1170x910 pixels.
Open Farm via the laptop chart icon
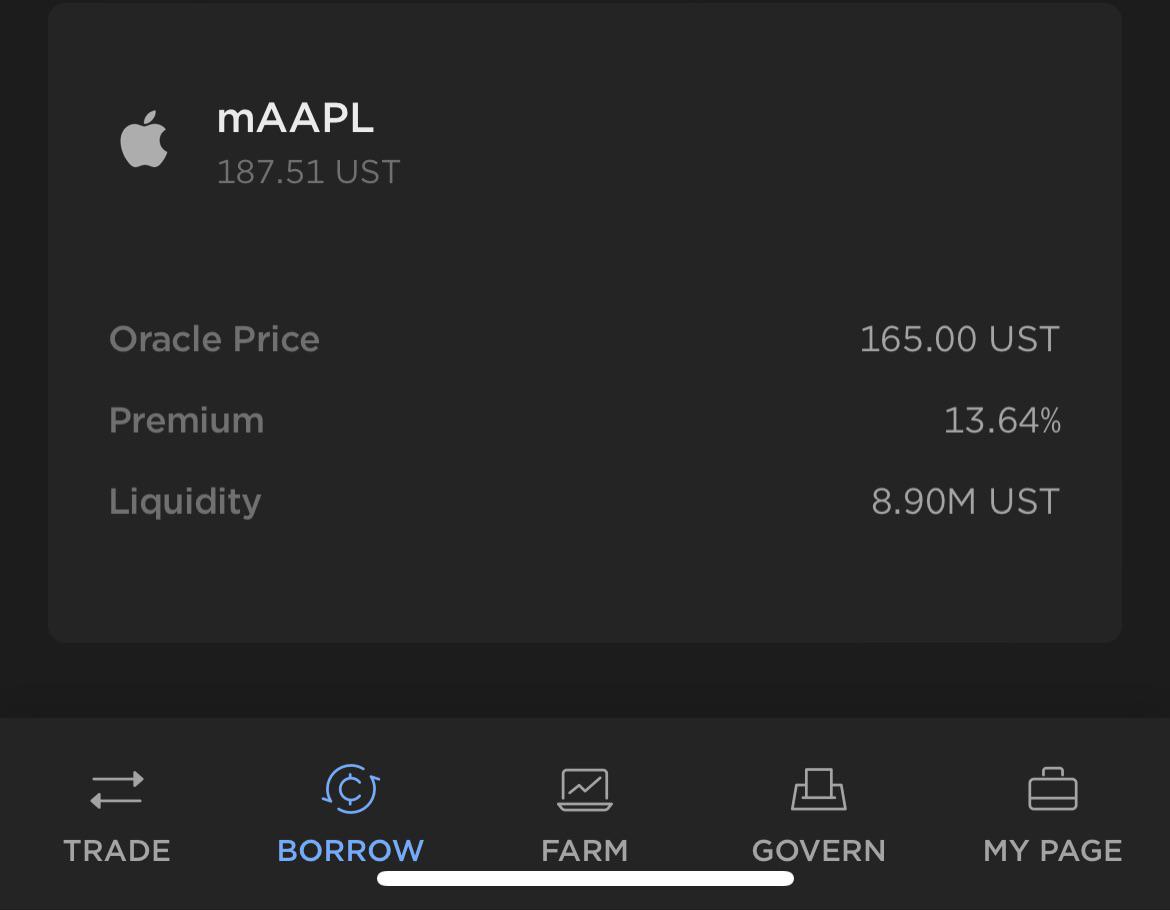(584, 789)
